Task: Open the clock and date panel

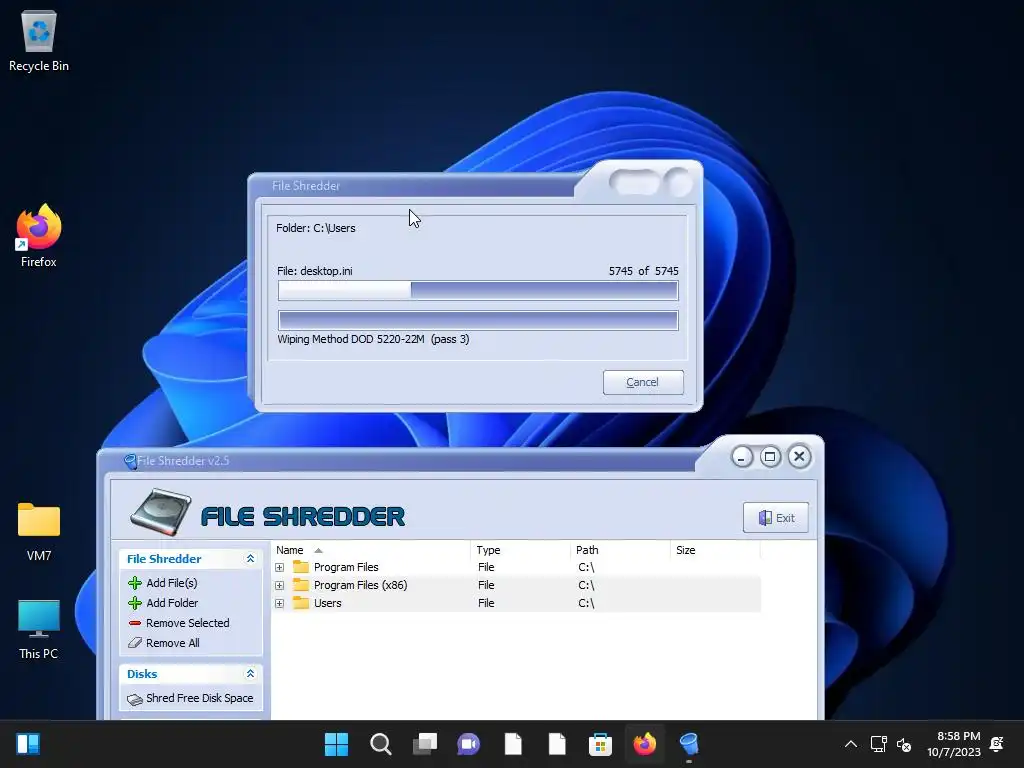Action: point(953,744)
